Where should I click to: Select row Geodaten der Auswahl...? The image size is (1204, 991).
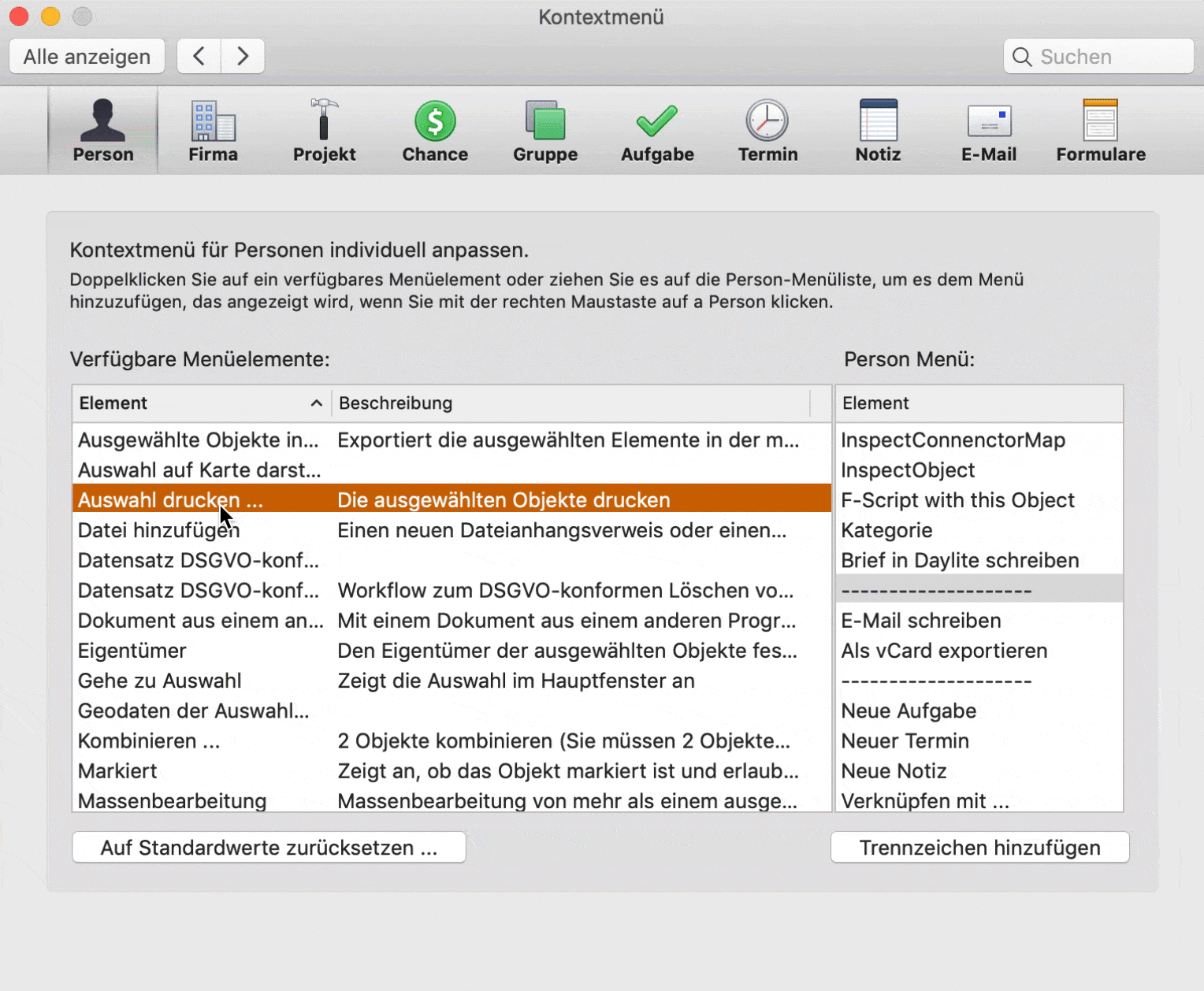(x=452, y=711)
